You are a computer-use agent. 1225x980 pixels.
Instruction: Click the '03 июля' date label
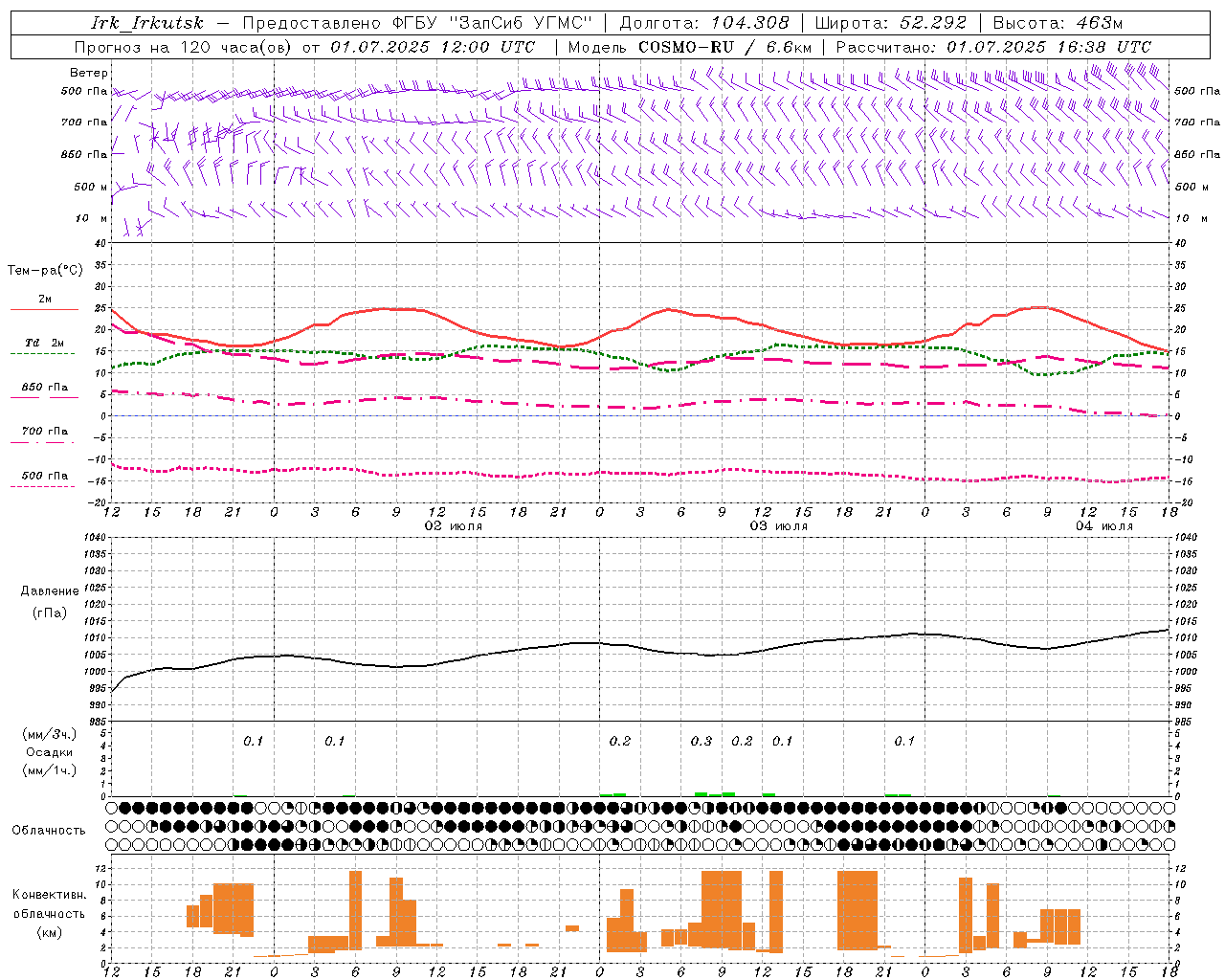tap(778, 526)
